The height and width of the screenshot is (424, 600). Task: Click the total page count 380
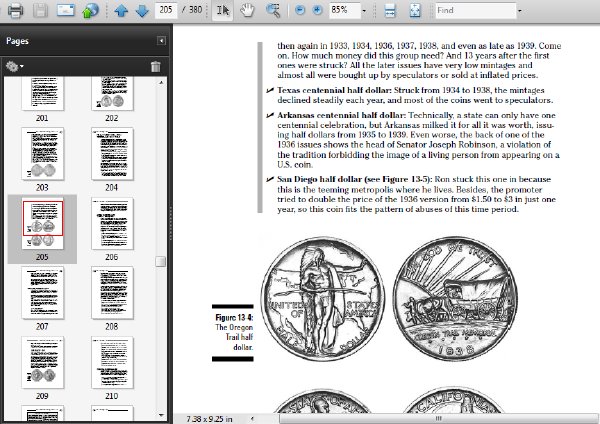click(196, 10)
